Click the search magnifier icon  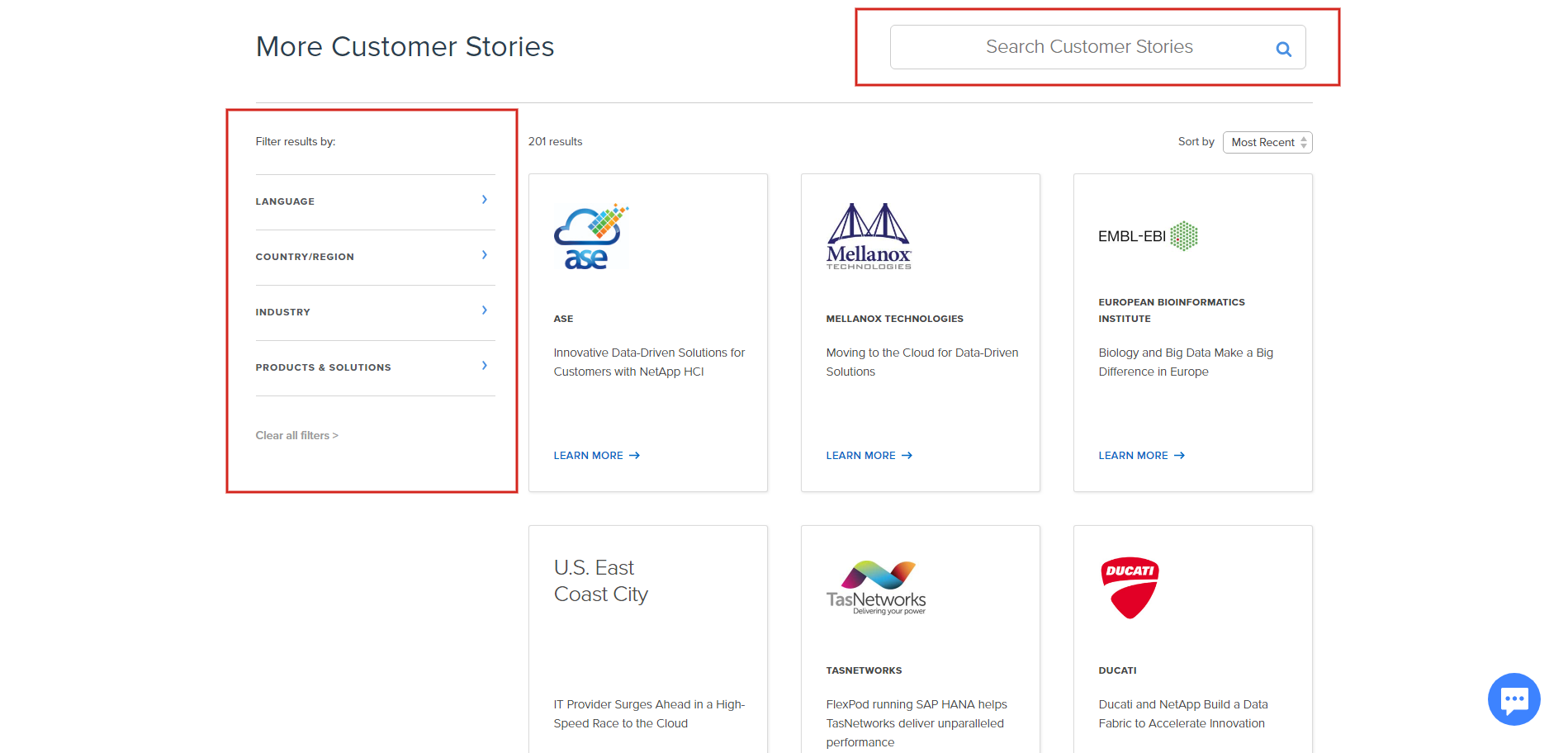(1283, 49)
